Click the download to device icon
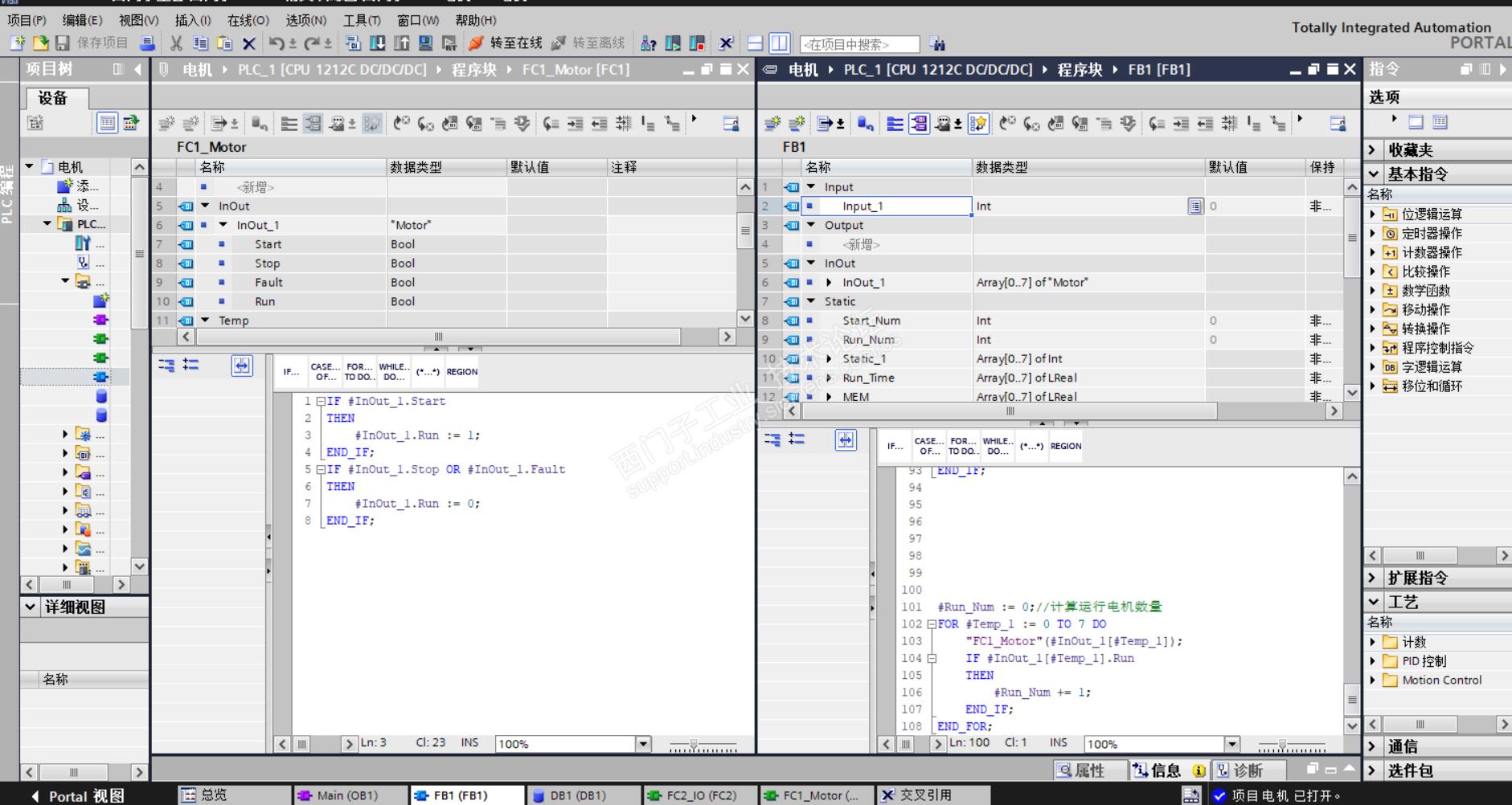 [377, 43]
